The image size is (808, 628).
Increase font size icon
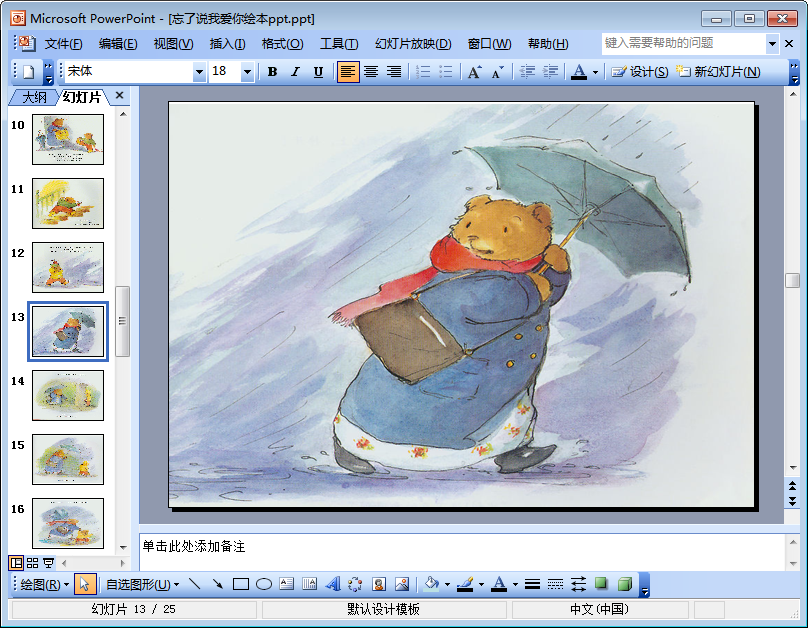click(x=474, y=72)
